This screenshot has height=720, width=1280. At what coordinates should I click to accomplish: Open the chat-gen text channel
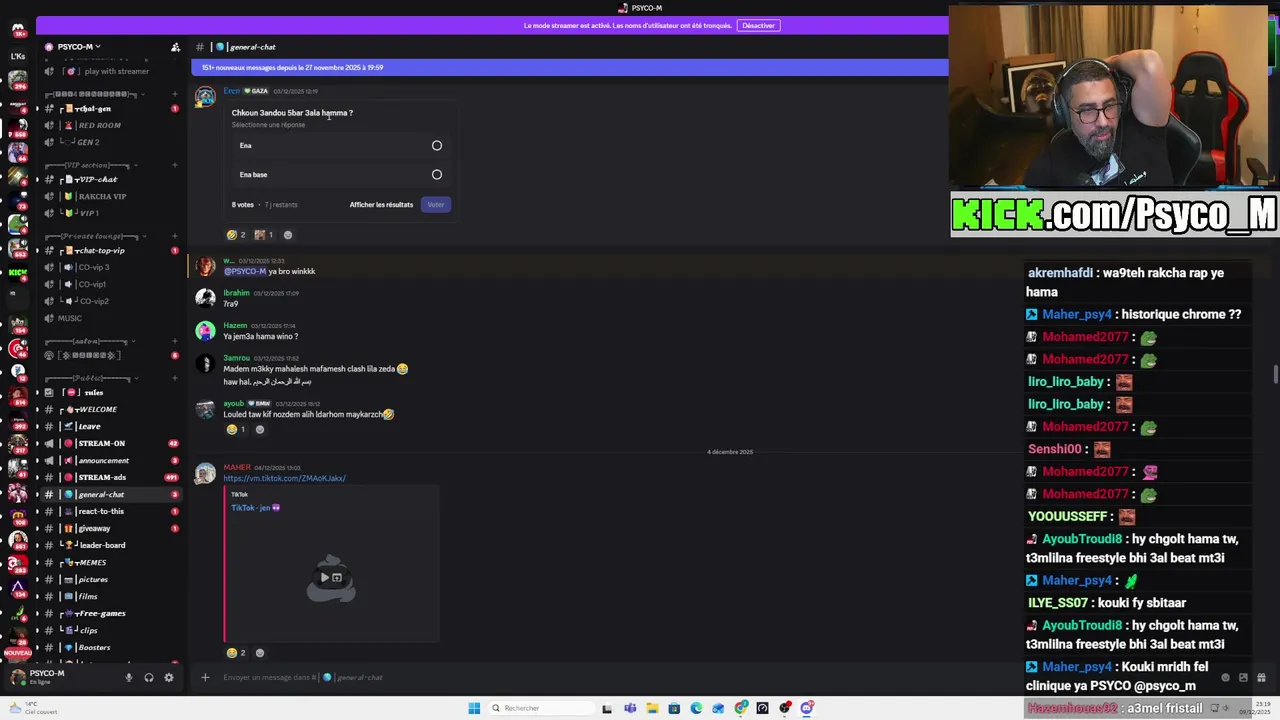(113, 108)
